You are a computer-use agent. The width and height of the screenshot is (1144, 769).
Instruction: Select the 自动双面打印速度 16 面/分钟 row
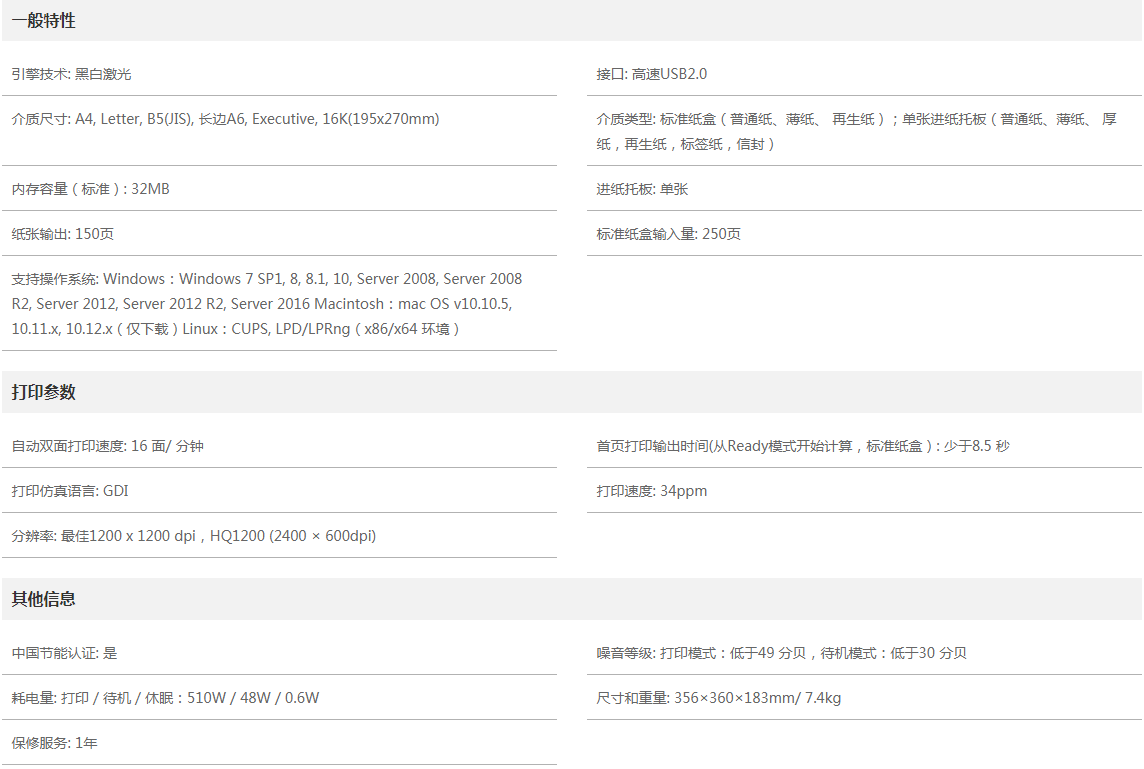point(108,446)
